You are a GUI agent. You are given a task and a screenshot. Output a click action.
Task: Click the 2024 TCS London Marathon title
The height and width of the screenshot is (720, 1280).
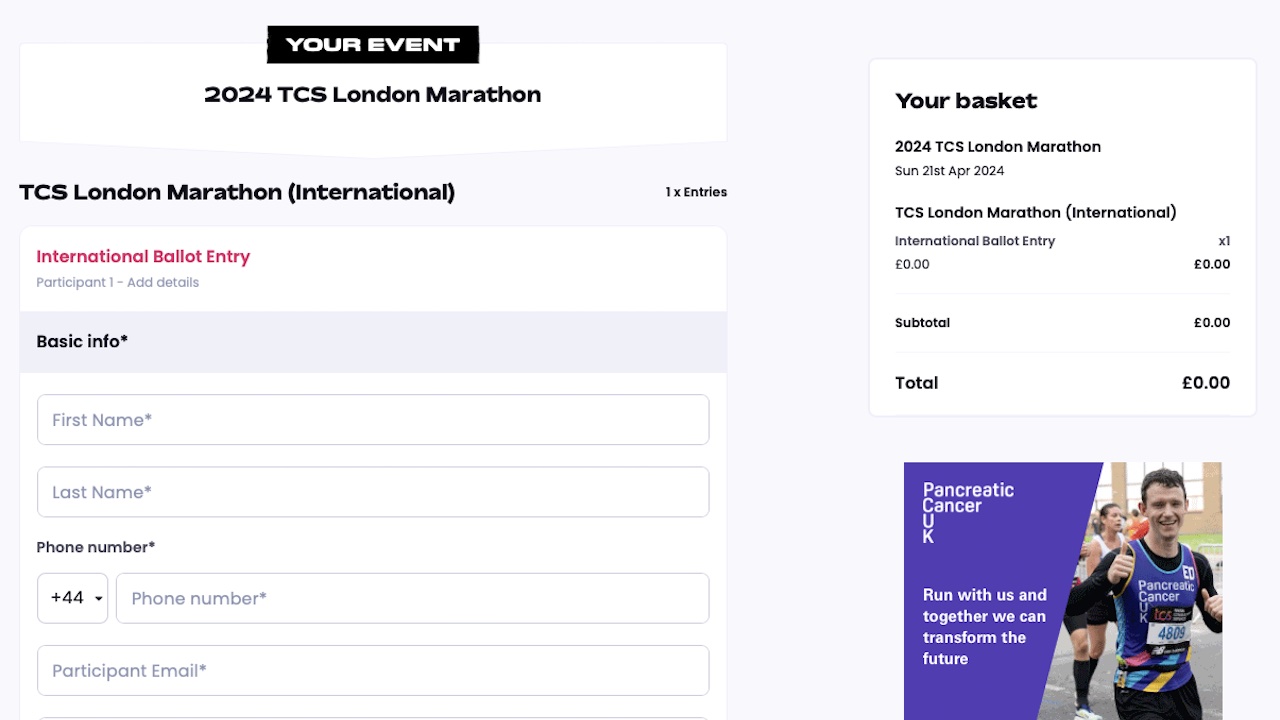373,94
